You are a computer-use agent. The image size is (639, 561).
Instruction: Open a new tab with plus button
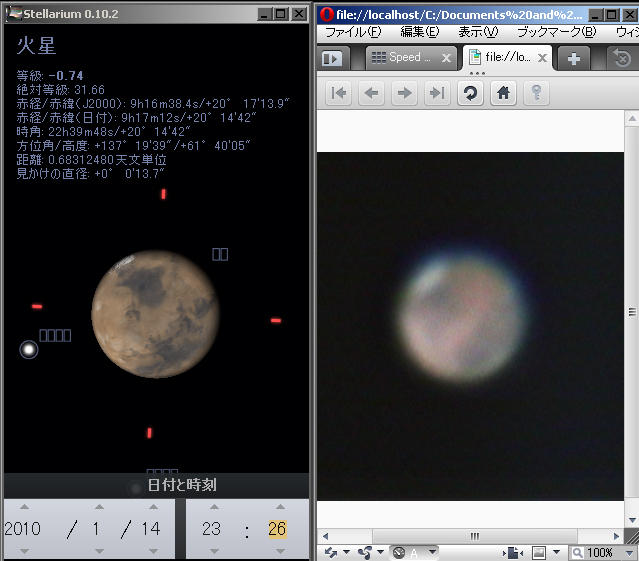tap(574, 58)
